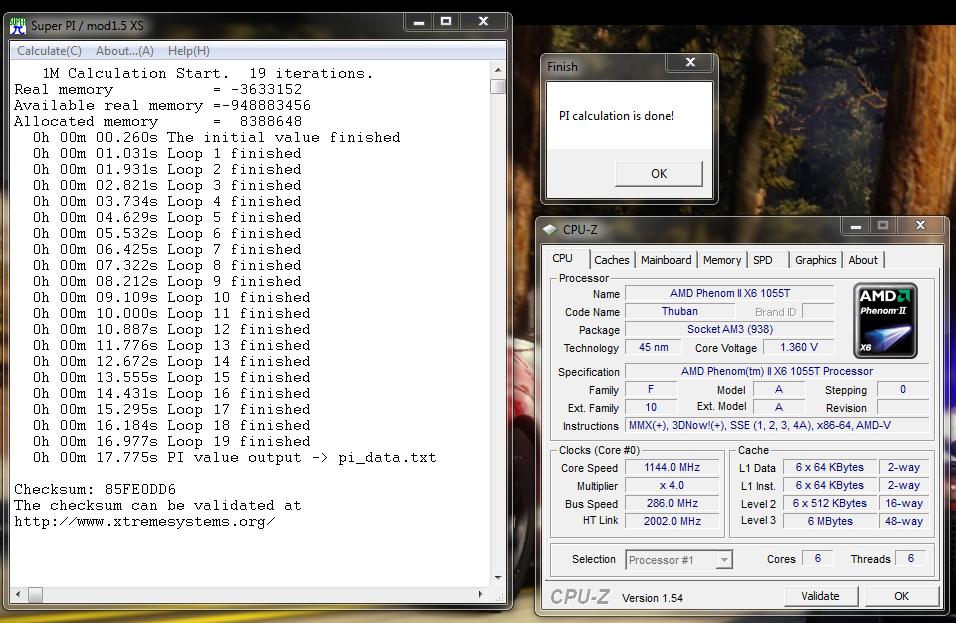Click the Core Speed value 1144.0 MHz
Image resolution: width=956 pixels, height=623 pixels.
click(672, 468)
